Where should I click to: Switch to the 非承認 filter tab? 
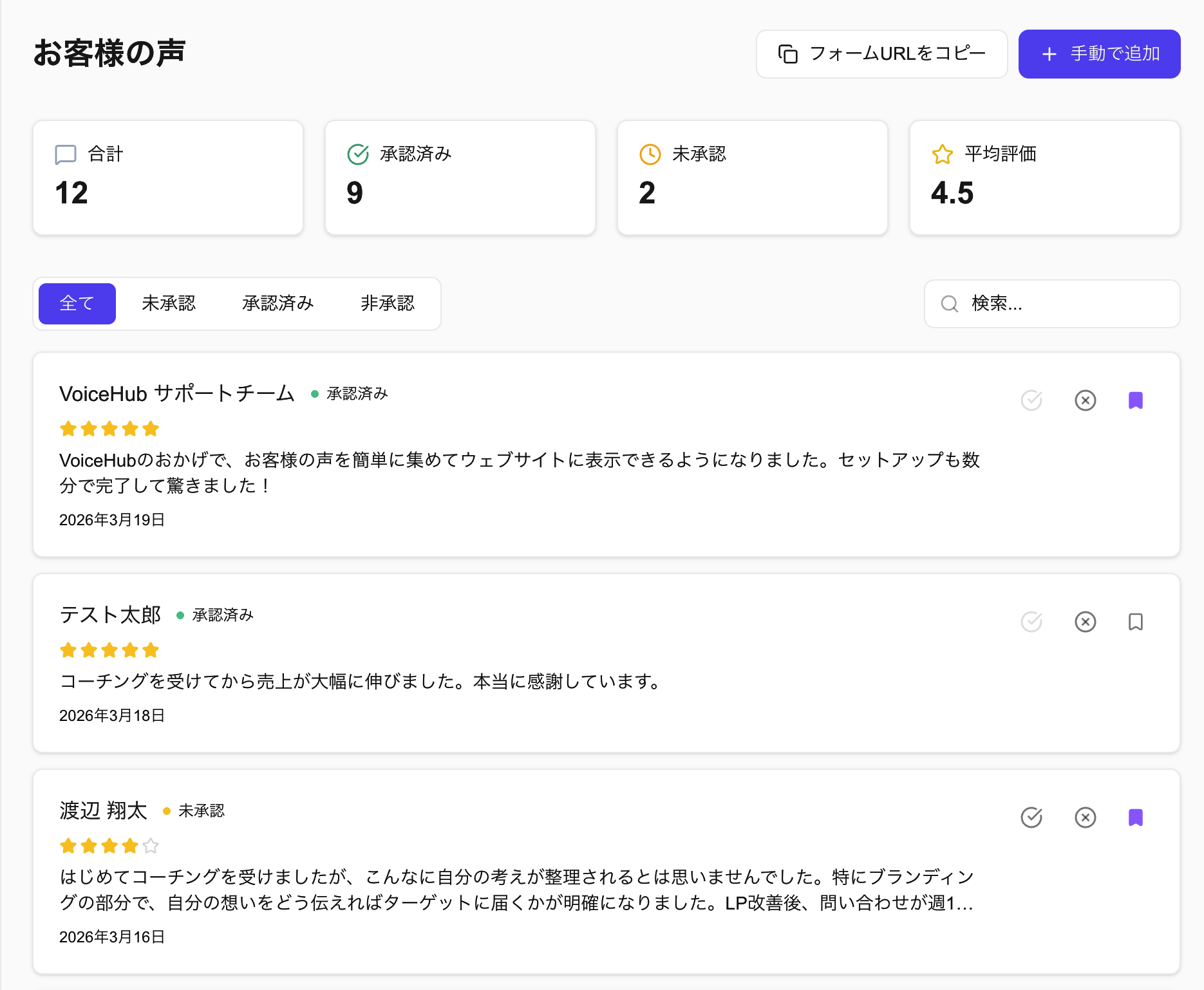(x=388, y=303)
